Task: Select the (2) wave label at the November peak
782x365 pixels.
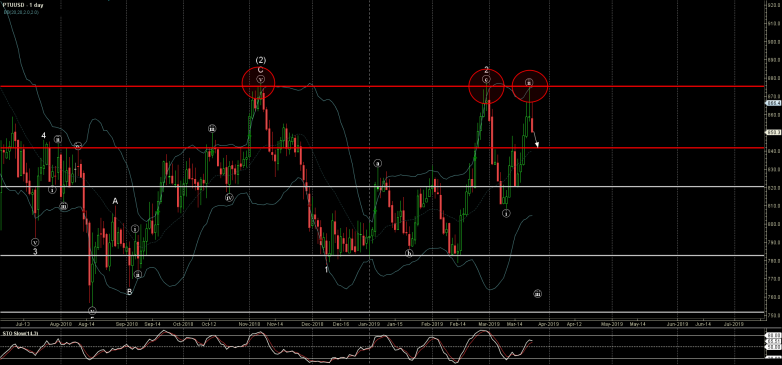Action: (x=260, y=60)
